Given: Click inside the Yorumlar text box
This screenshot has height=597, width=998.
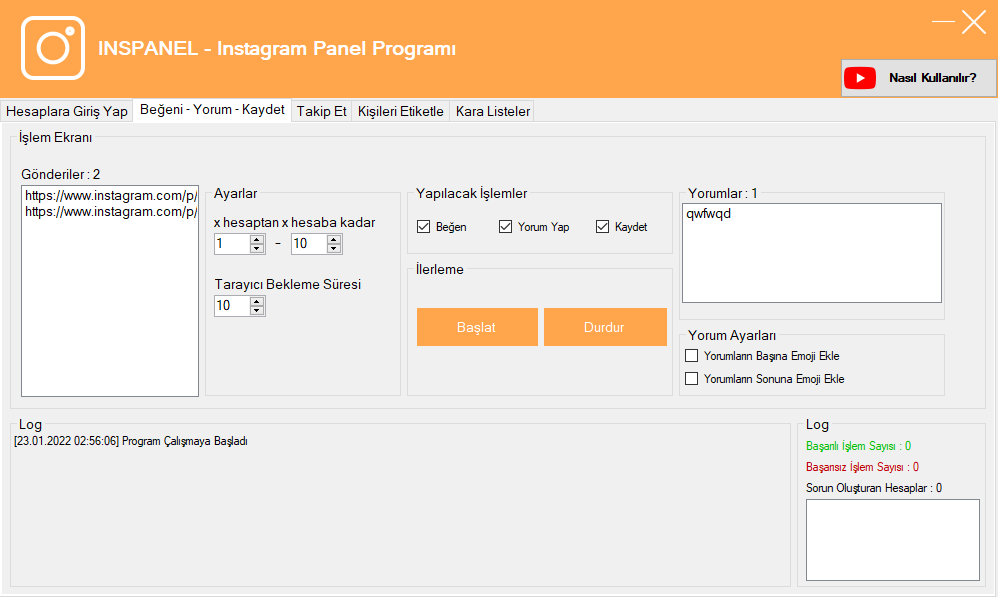Looking at the screenshot, I should coord(812,253).
